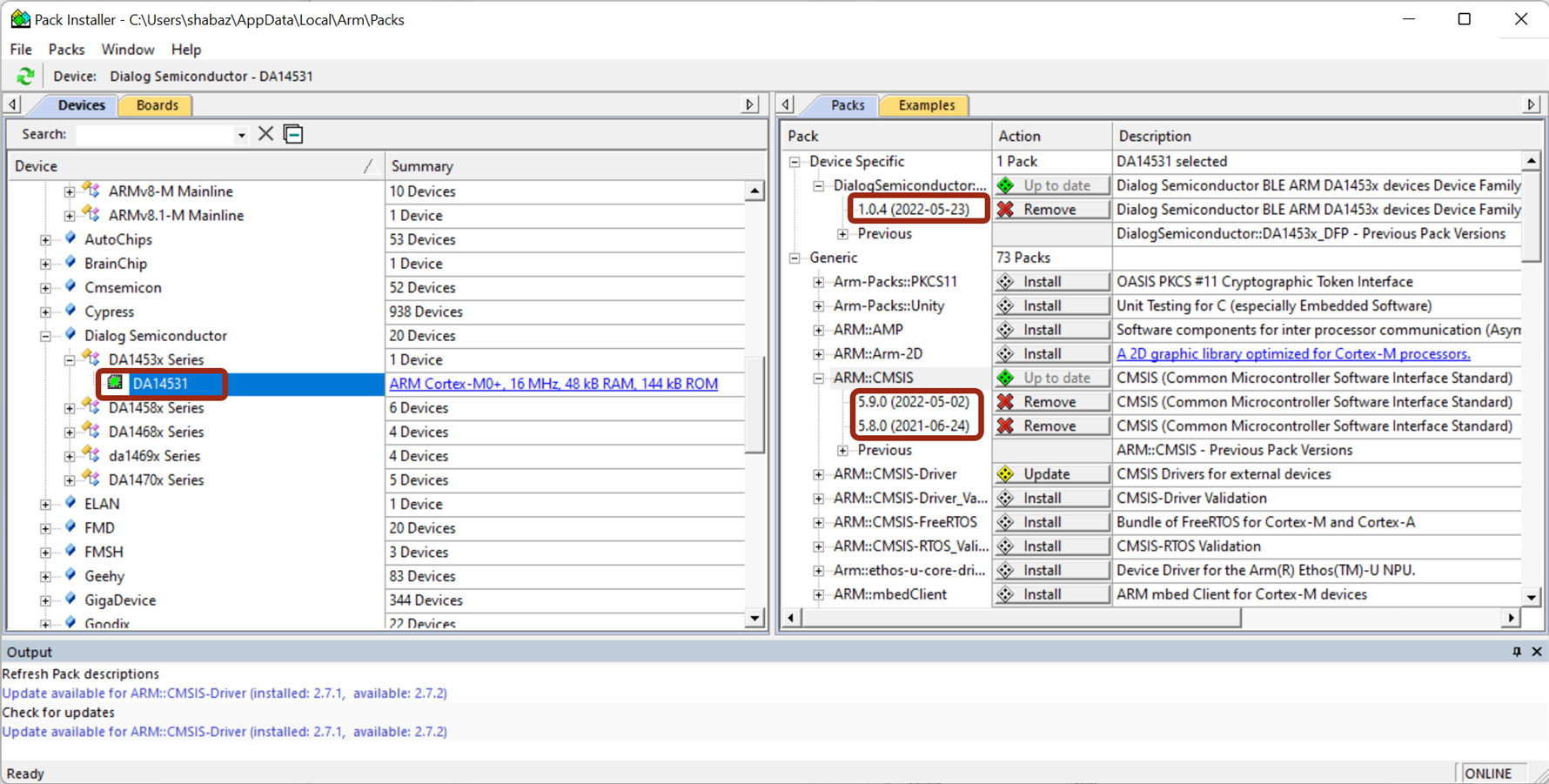Install the ARM::AMP pack
The width and height of the screenshot is (1549, 784).
[1051, 330]
